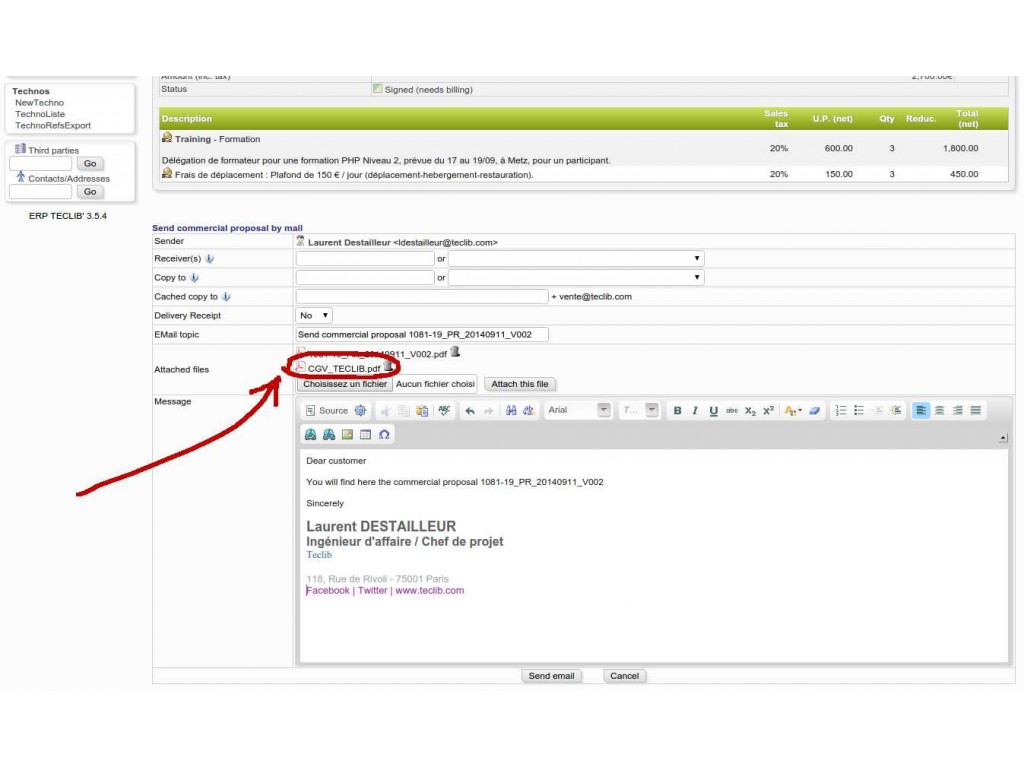Viewport: 1024px width, 768px height.
Task: Enable left text alignment
Action: (x=921, y=411)
